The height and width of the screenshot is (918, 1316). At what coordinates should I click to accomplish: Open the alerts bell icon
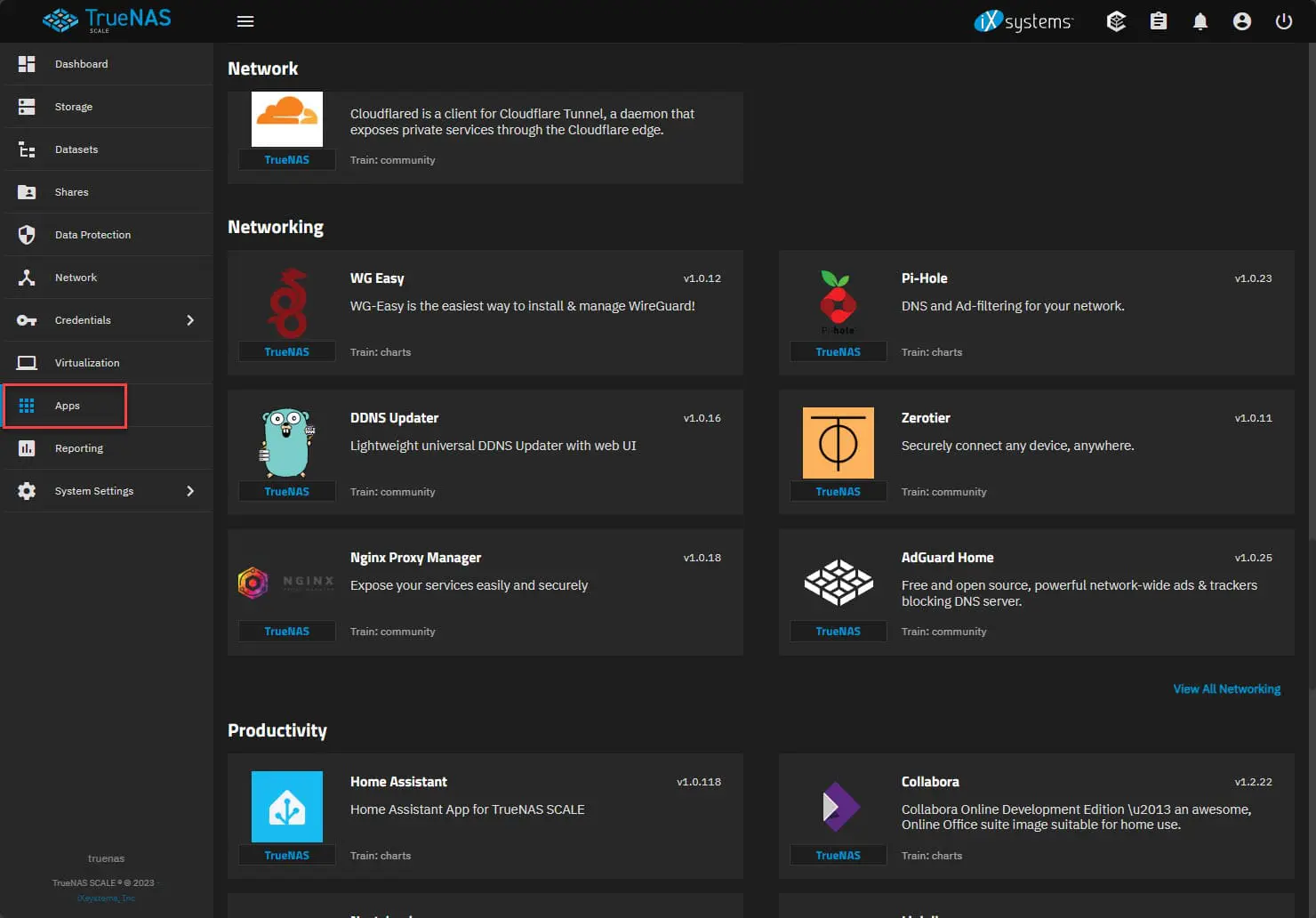point(1200,21)
